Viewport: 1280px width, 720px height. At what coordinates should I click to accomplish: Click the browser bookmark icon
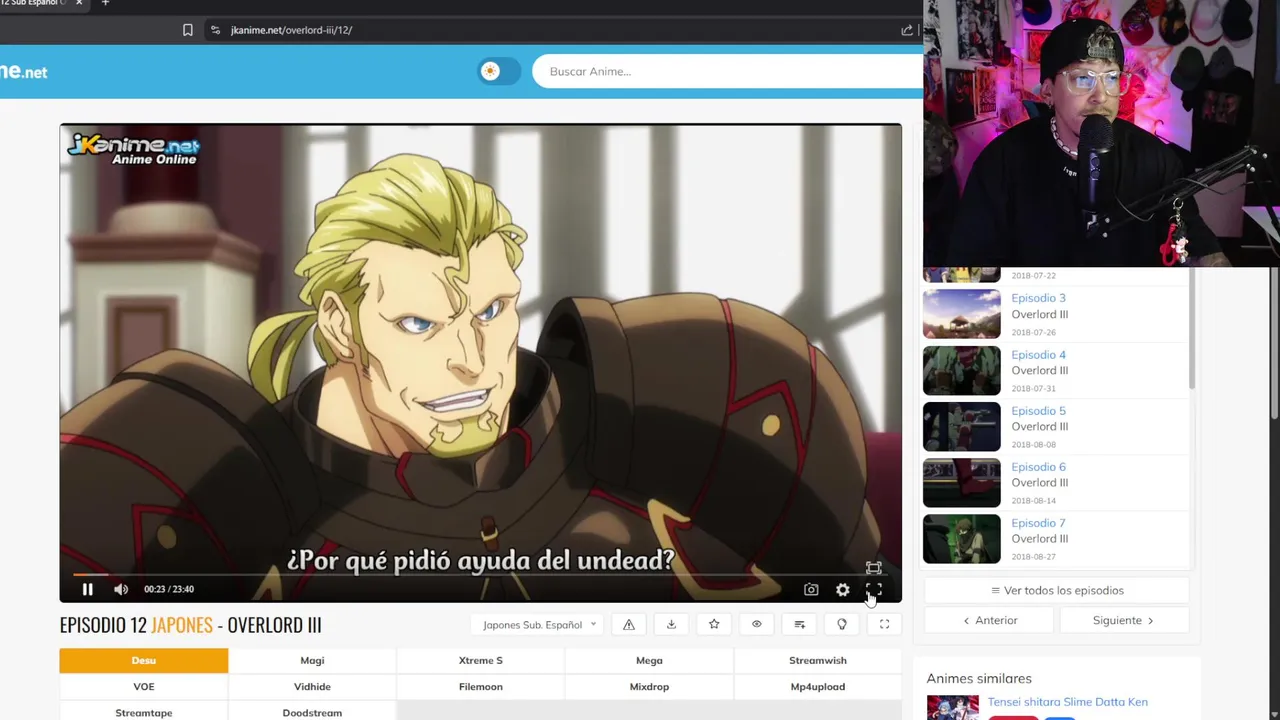pyautogui.click(x=187, y=30)
